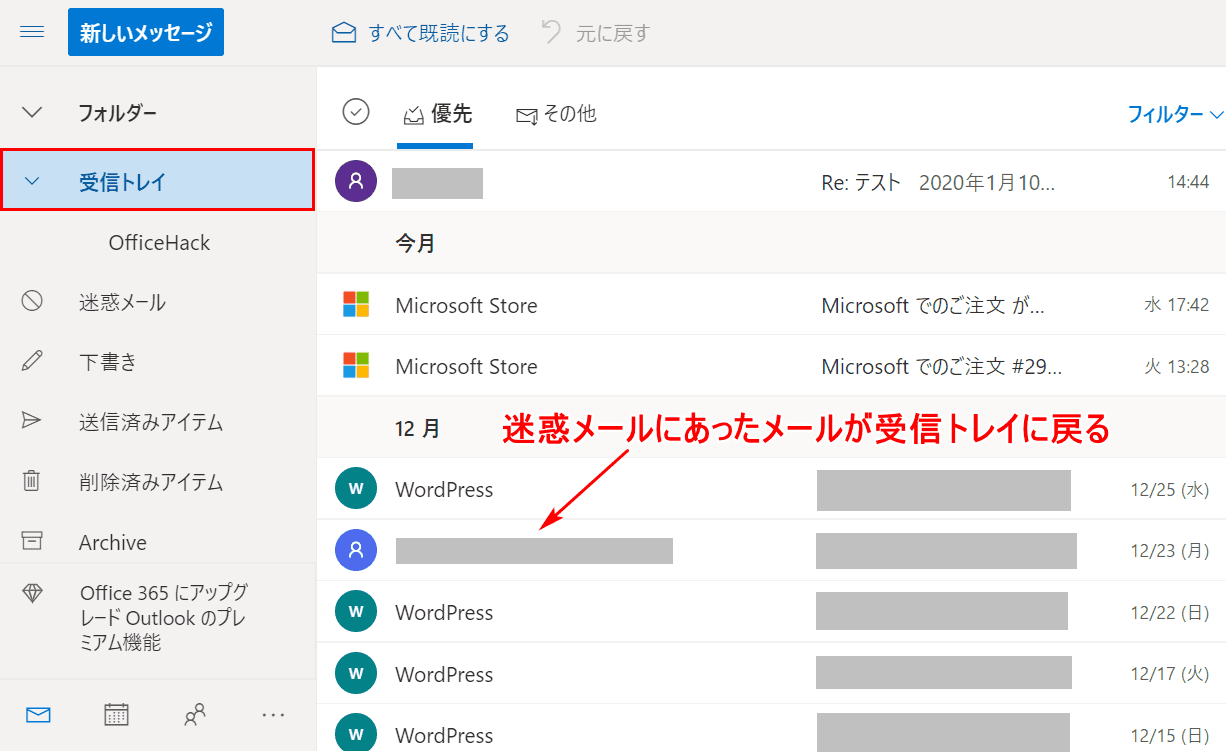The width and height of the screenshot is (1226, 752).
Task: Click すべて既読にする to mark all read
Action: coord(421,33)
